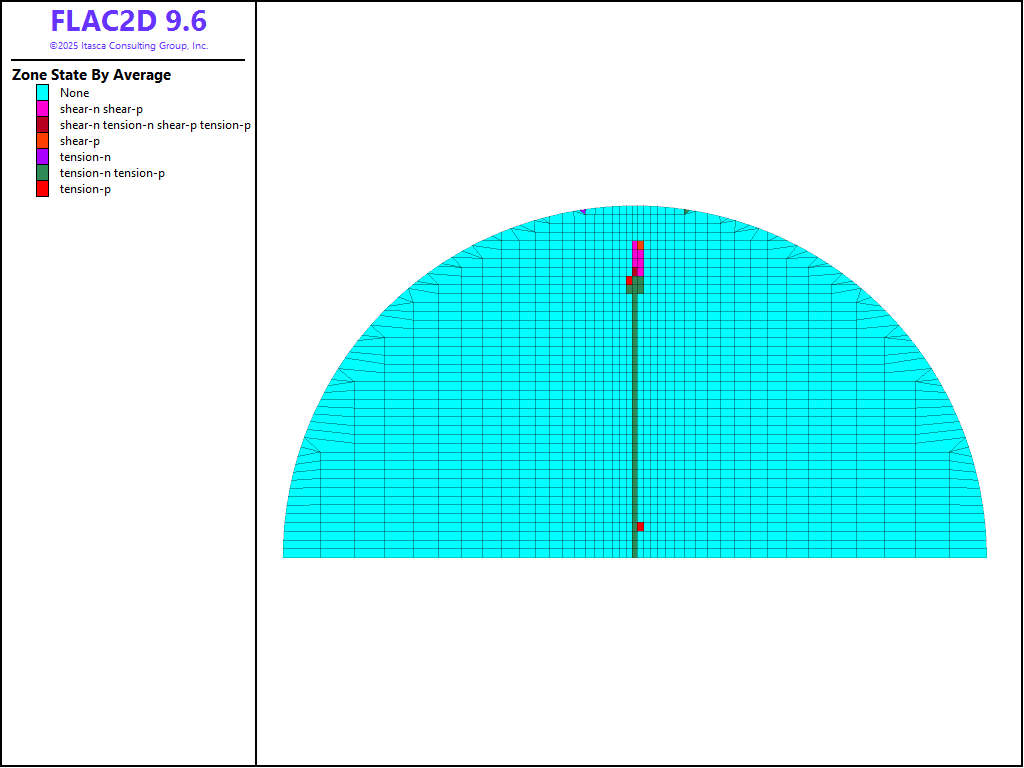The image size is (1024, 768).
Task: Select the red tension-p legend swatch
Action: (x=42, y=189)
